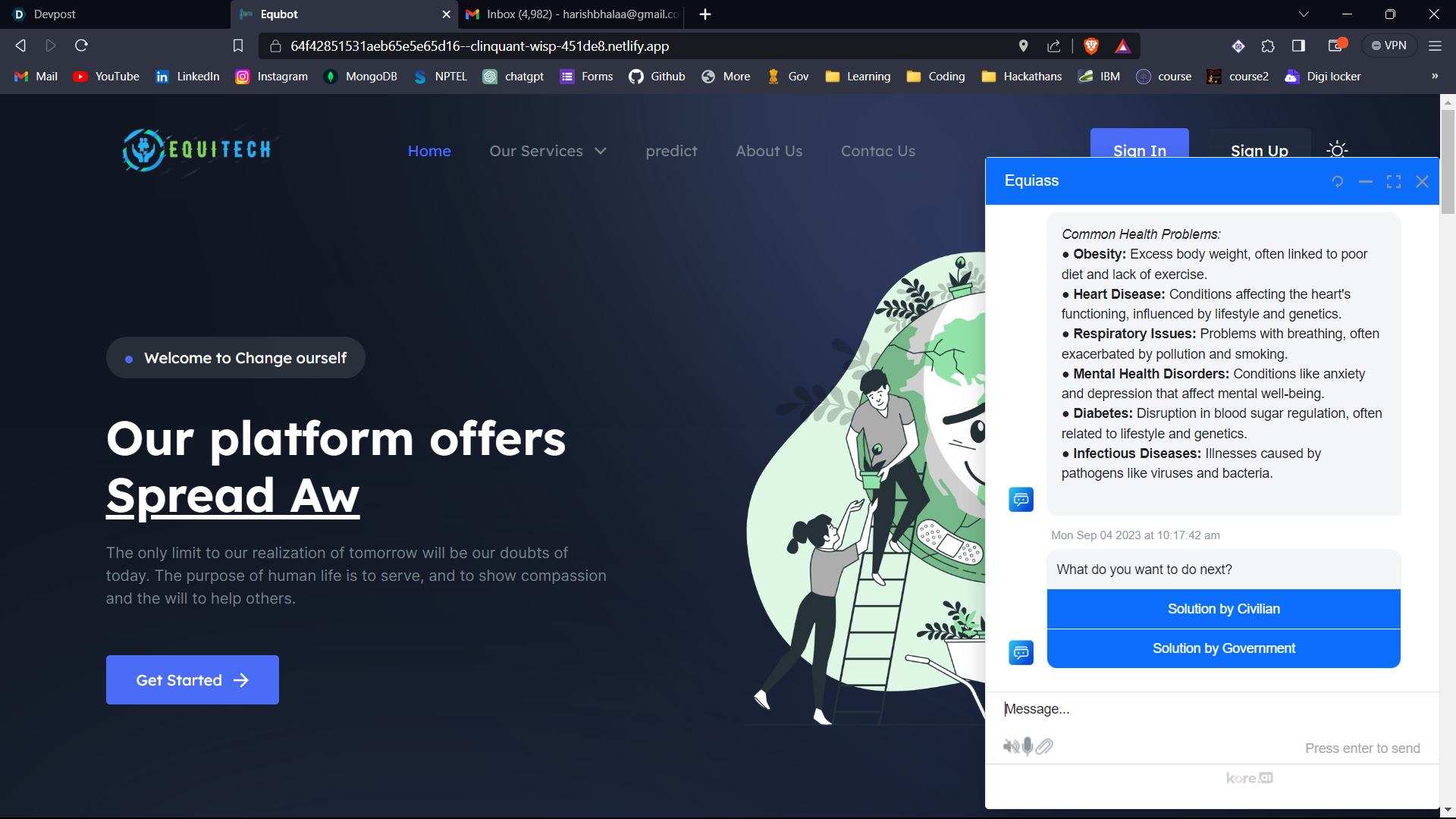
Task: Bookmark this page with bookmark icon
Action: [x=238, y=46]
